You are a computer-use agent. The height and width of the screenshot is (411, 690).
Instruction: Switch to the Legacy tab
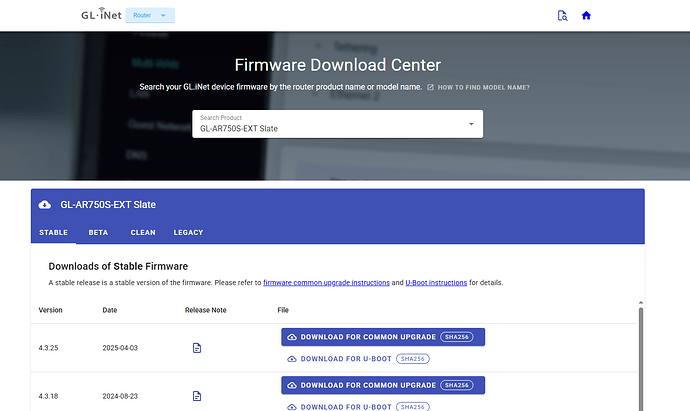188,232
